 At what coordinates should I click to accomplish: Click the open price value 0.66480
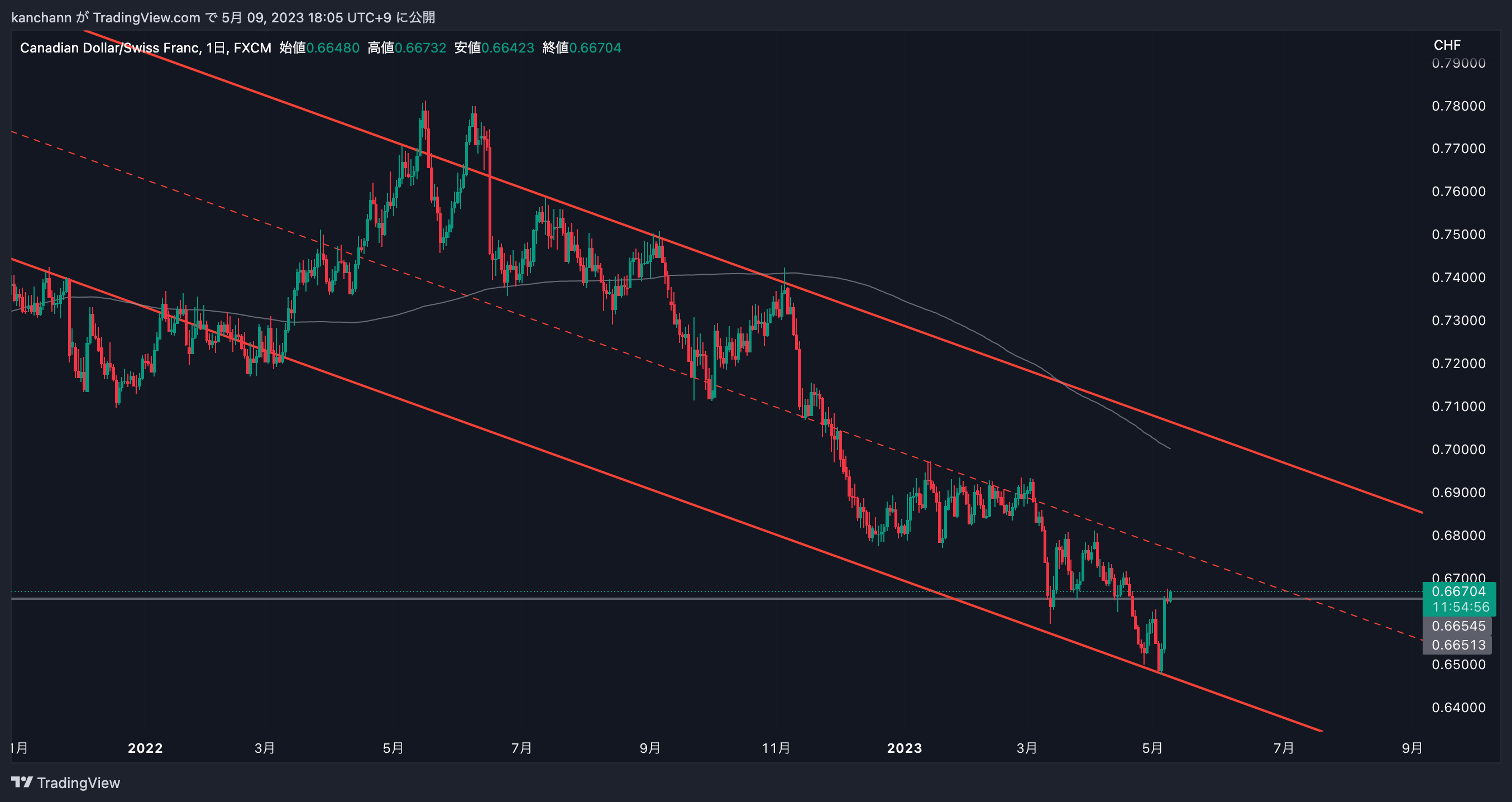[x=333, y=47]
